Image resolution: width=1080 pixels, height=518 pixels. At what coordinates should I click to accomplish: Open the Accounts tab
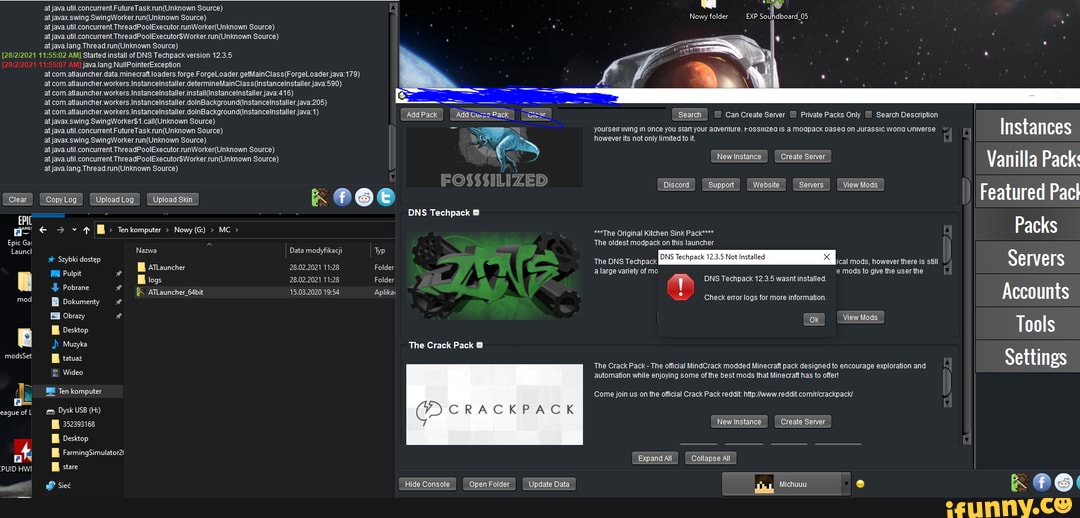click(1035, 291)
